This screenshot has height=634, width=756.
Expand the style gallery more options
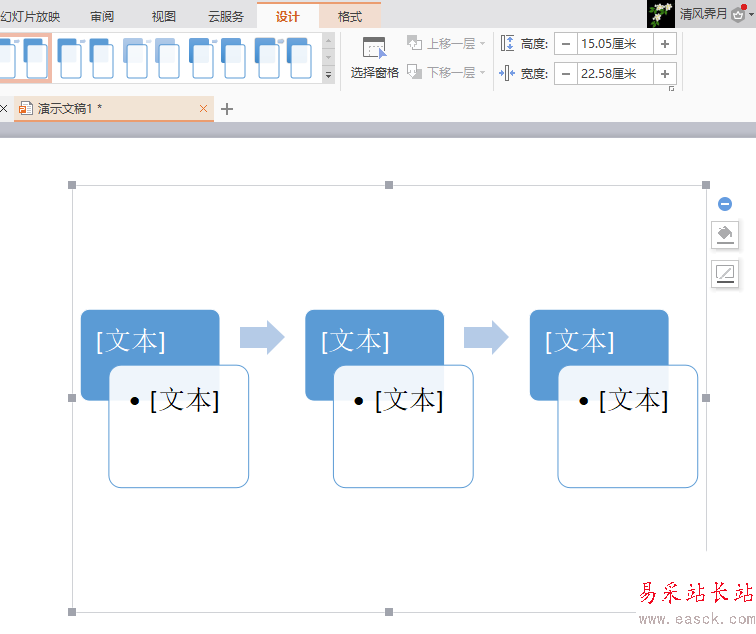point(328,75)
